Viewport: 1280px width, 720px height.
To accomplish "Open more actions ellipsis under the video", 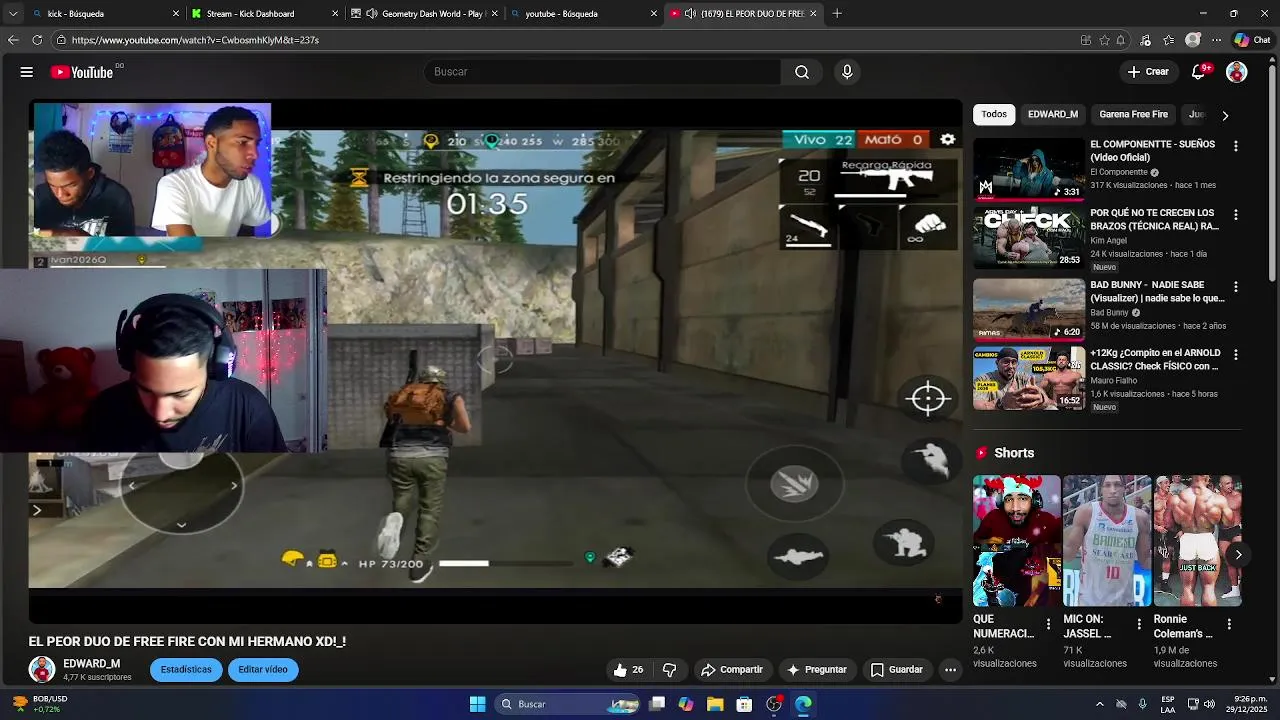I will 951,670.
